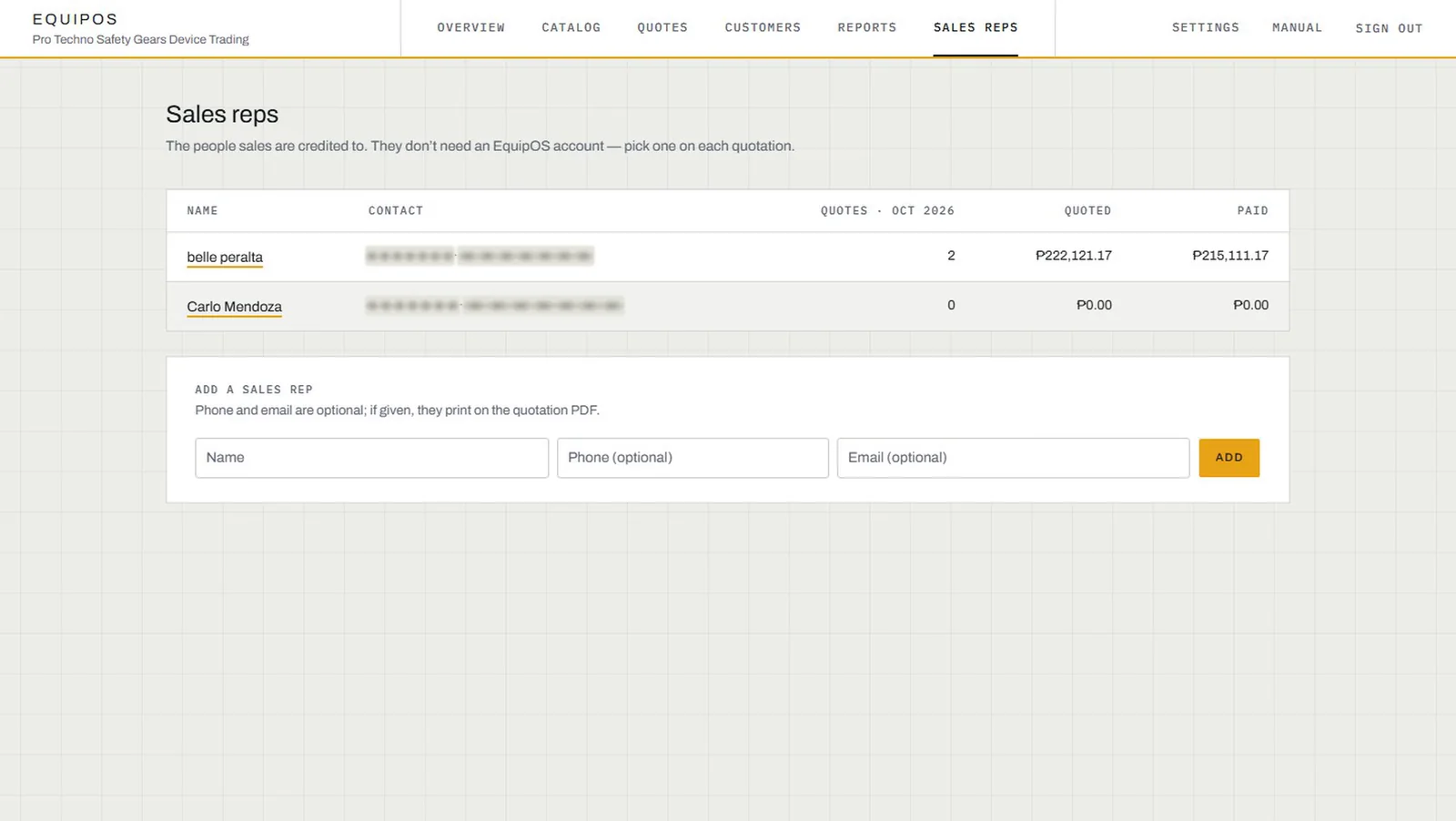This screenshot has width=1456, height=821.
Task: Go to the Catalog tab
Action: click(571, 27)
